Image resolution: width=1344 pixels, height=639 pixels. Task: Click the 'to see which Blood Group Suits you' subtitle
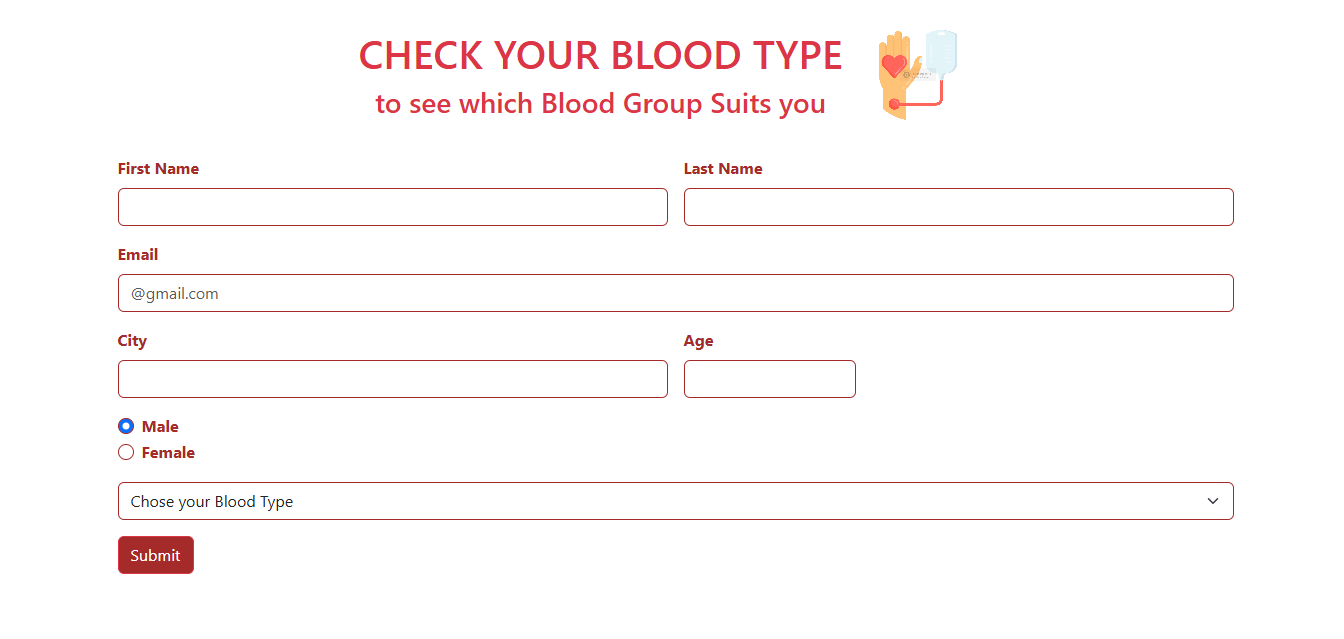click(x=600, y=103)
